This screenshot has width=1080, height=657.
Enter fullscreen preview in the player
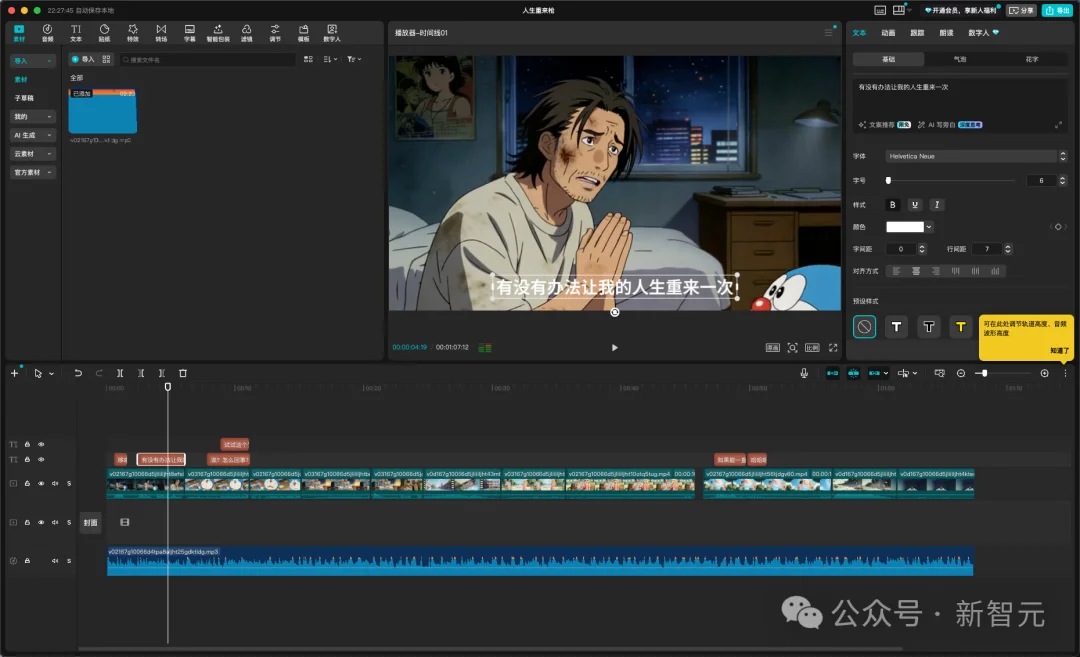(832, 347)
